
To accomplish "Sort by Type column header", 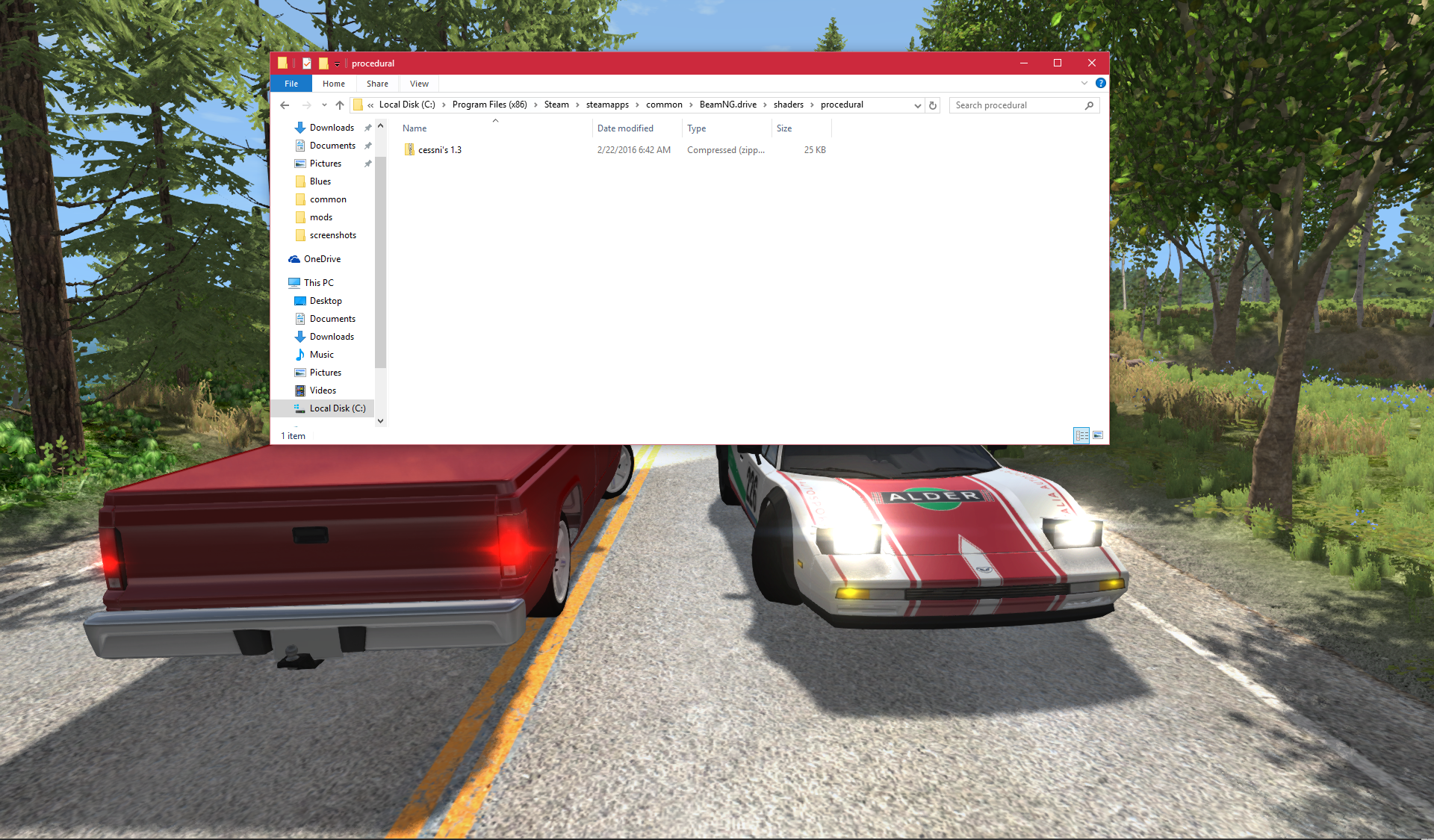I will pos(727,128).
